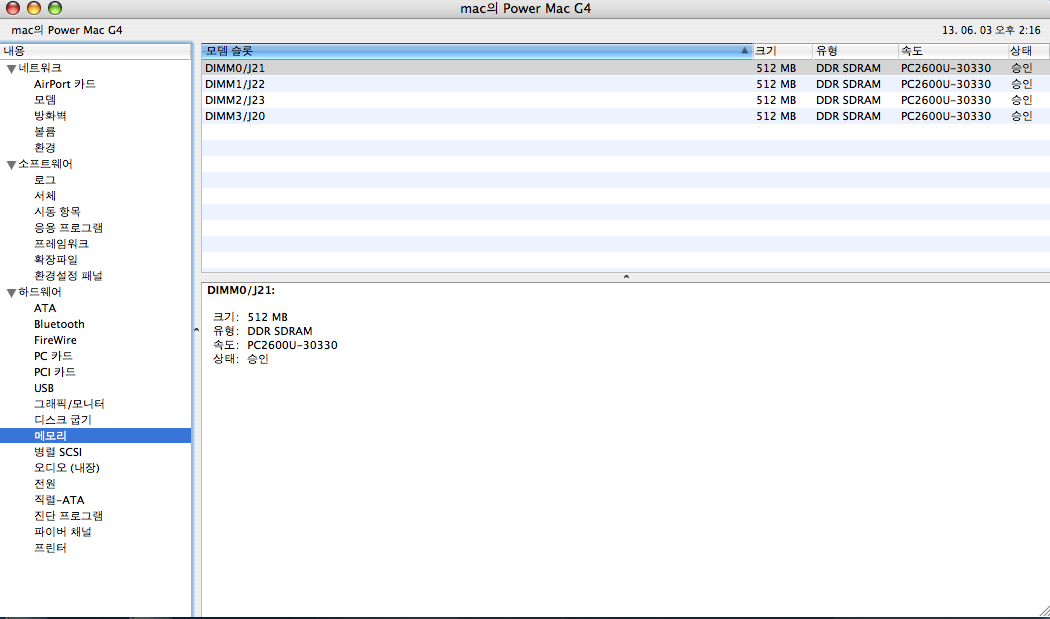1050x619 pixels.
Task: Click the window resize grip corner
Action: click(1041, 610)
